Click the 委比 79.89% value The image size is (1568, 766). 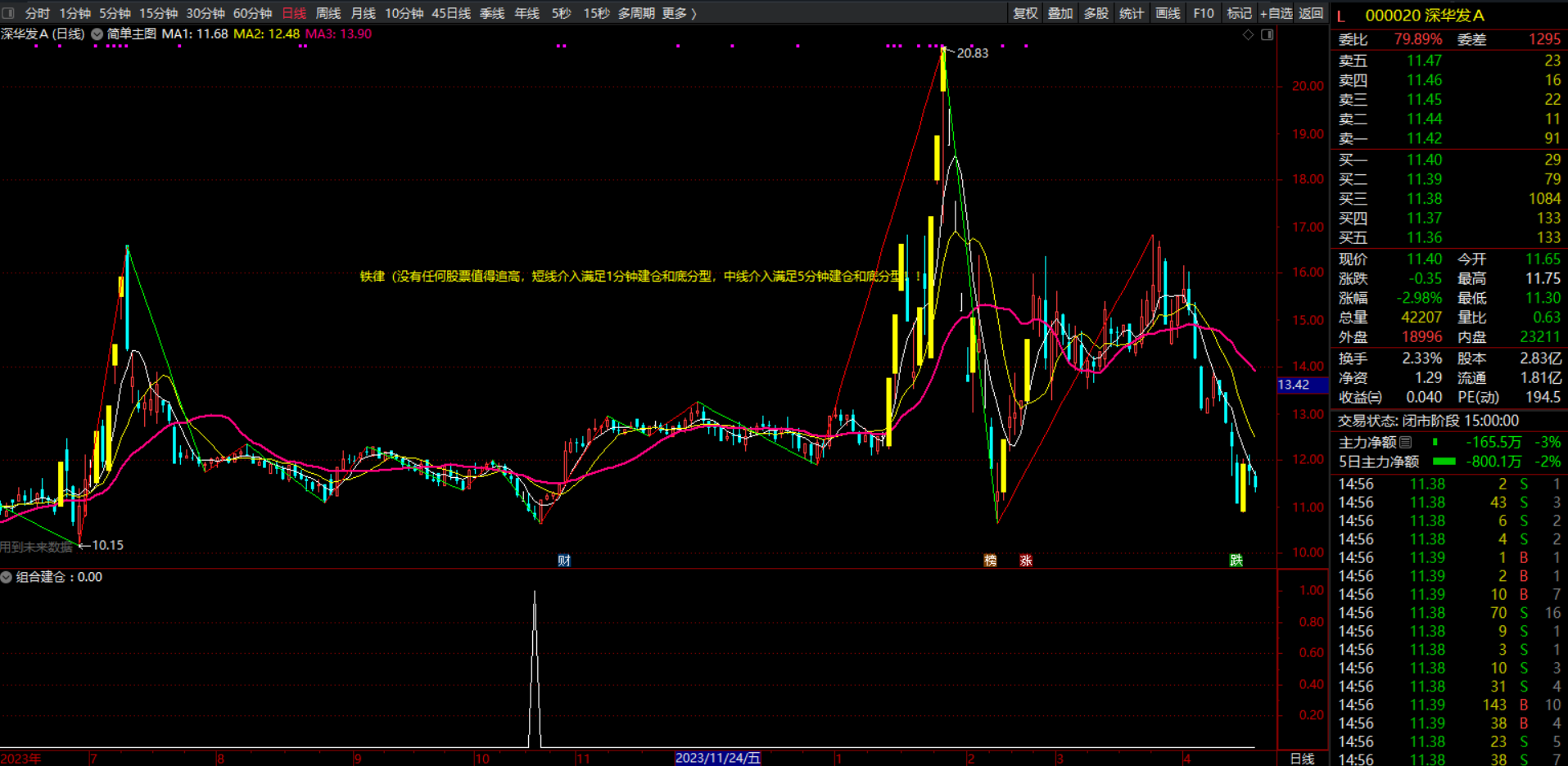click(x=1418, y=39)
